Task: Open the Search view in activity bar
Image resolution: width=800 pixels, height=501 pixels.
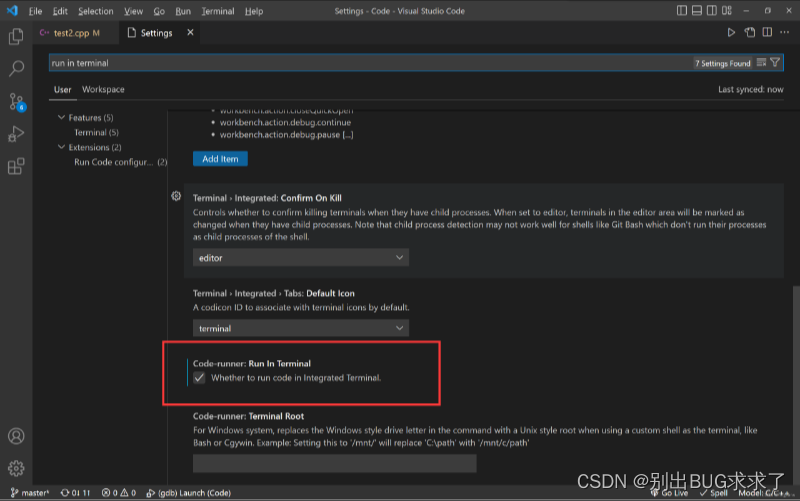Action: 16,68
